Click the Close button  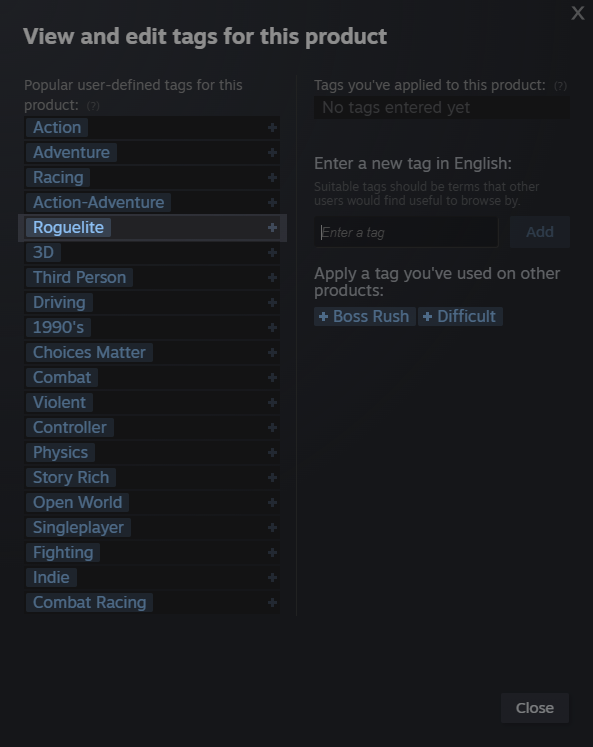tap(535, 708)
